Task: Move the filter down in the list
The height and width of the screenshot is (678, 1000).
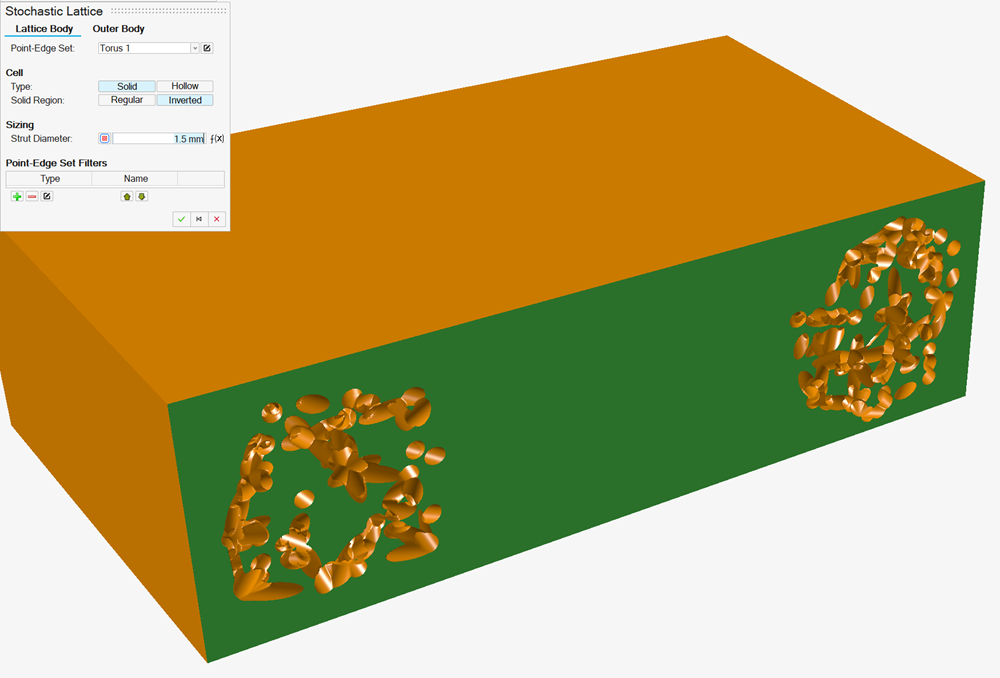Action: [142, 196]
